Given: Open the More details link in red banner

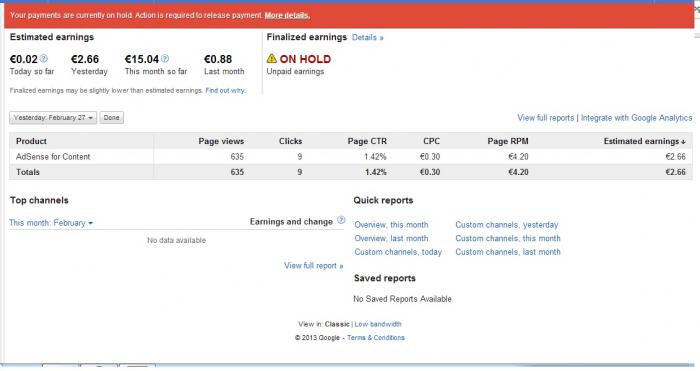Looking at the screenshot, I should point(287,15).
